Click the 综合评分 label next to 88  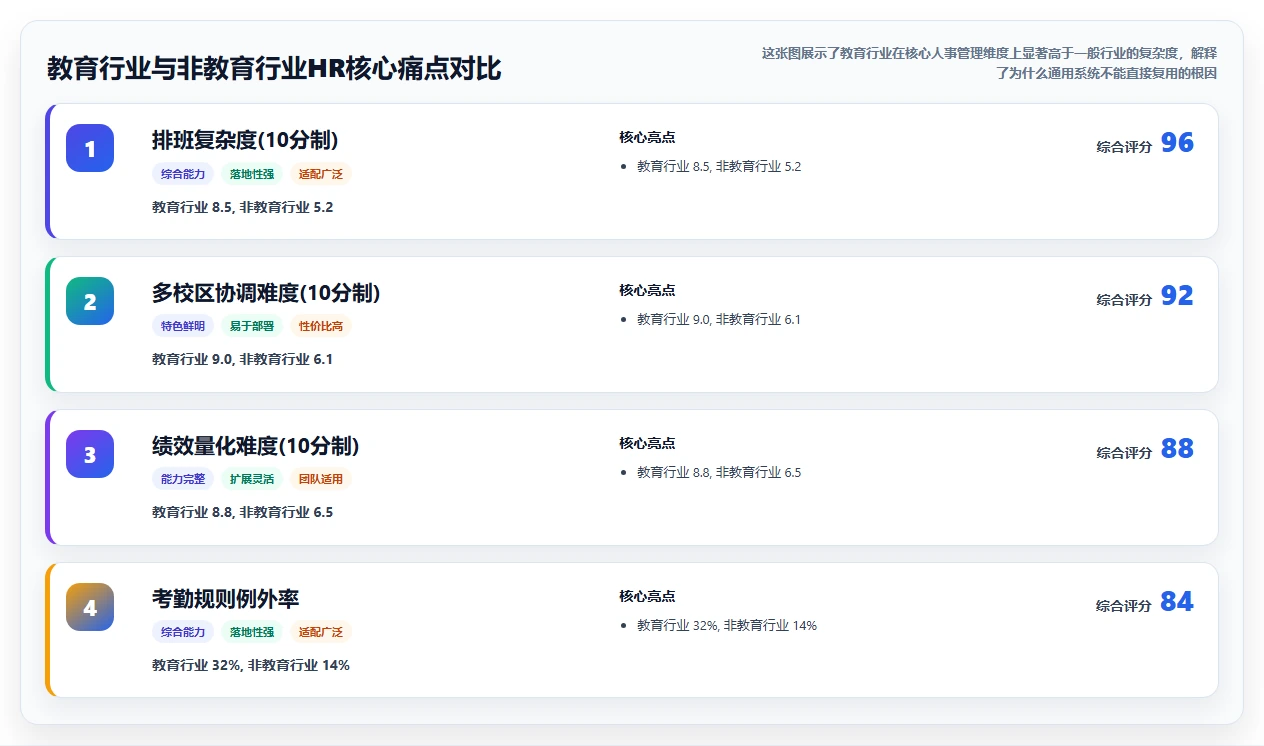(1124, 453)
